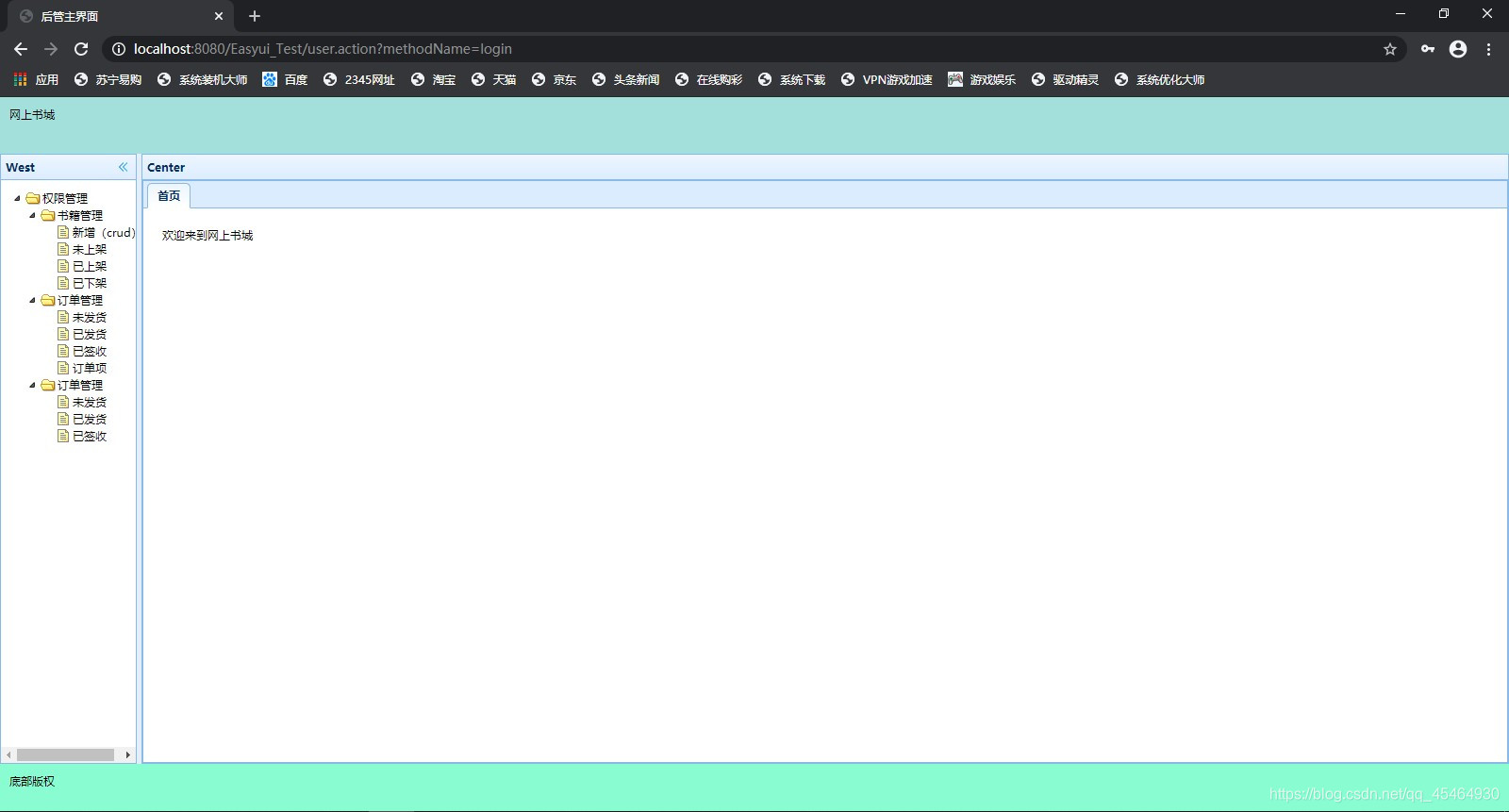1509x812 pixels.
Task: Close the 后台主界面 browser tab
Action: point(219,16)
